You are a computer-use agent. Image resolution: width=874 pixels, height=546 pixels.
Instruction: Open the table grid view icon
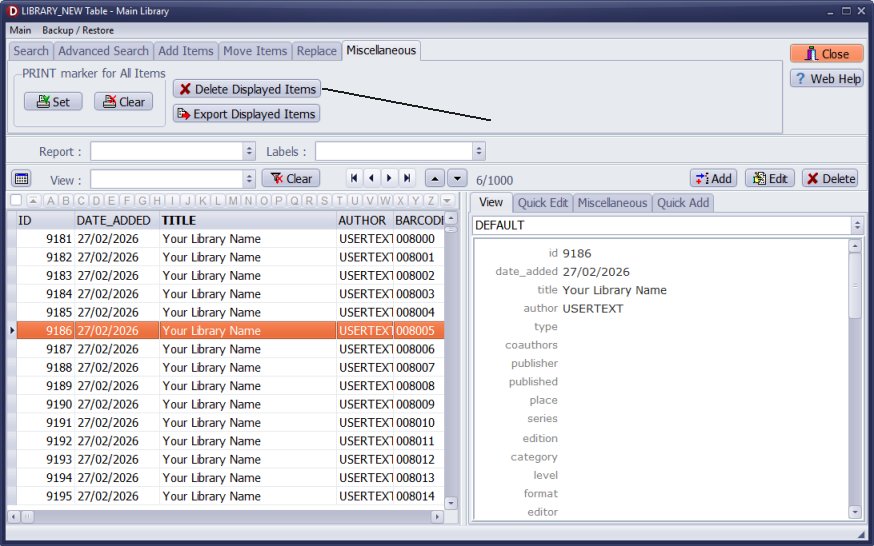pos(21,178)
